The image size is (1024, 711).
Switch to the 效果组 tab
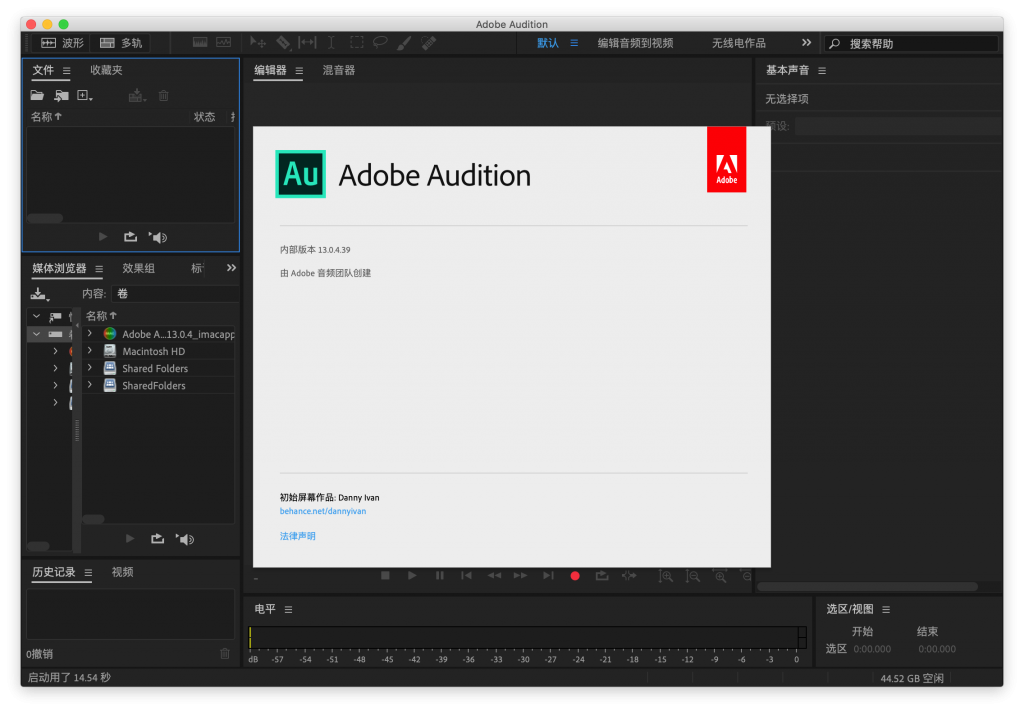(x=138, y=268)
